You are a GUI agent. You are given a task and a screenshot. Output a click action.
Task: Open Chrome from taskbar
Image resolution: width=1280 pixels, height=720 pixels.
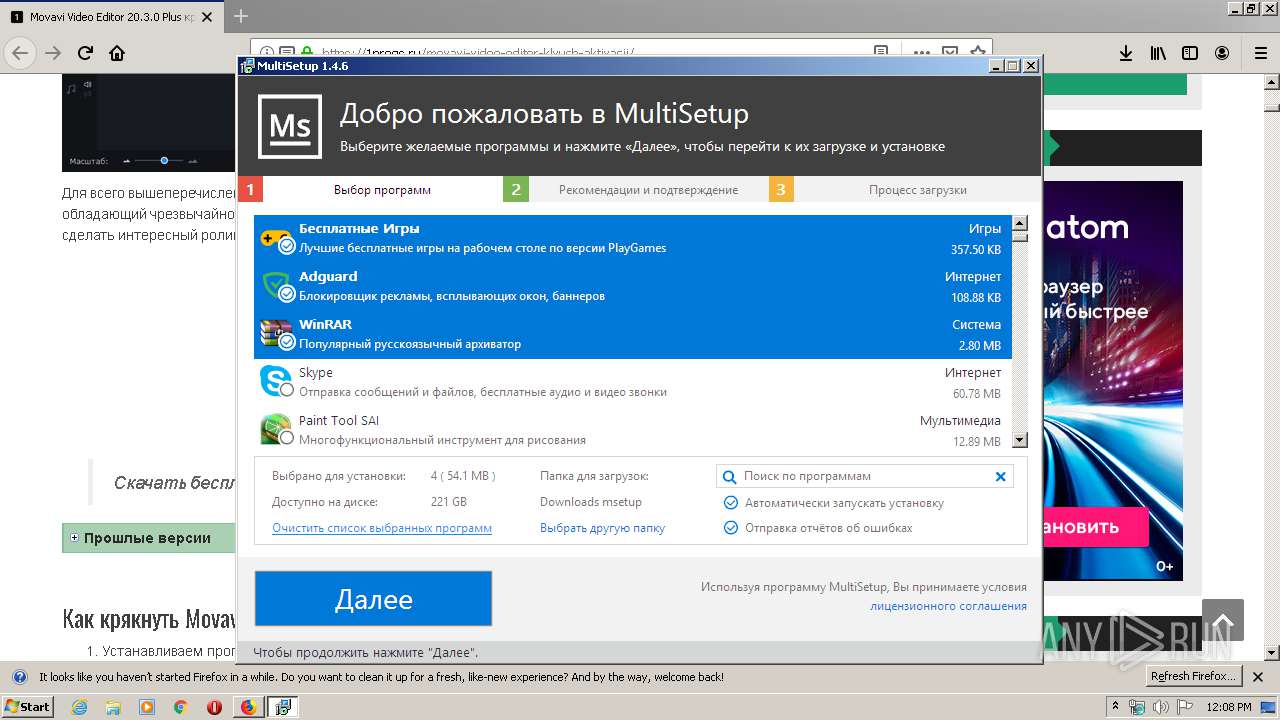pyautogui.click(x=180, y=707)
